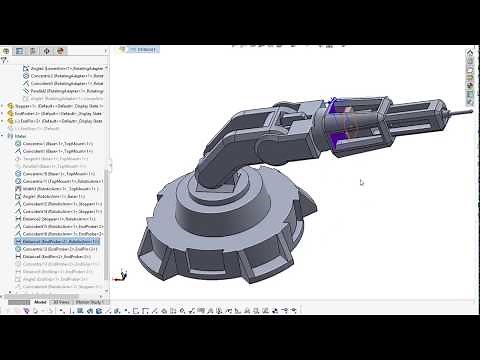The width and height of the screenshot is (480, 360).
Task: Open the Motion Study 1 tab
Action: click(90, 302)
